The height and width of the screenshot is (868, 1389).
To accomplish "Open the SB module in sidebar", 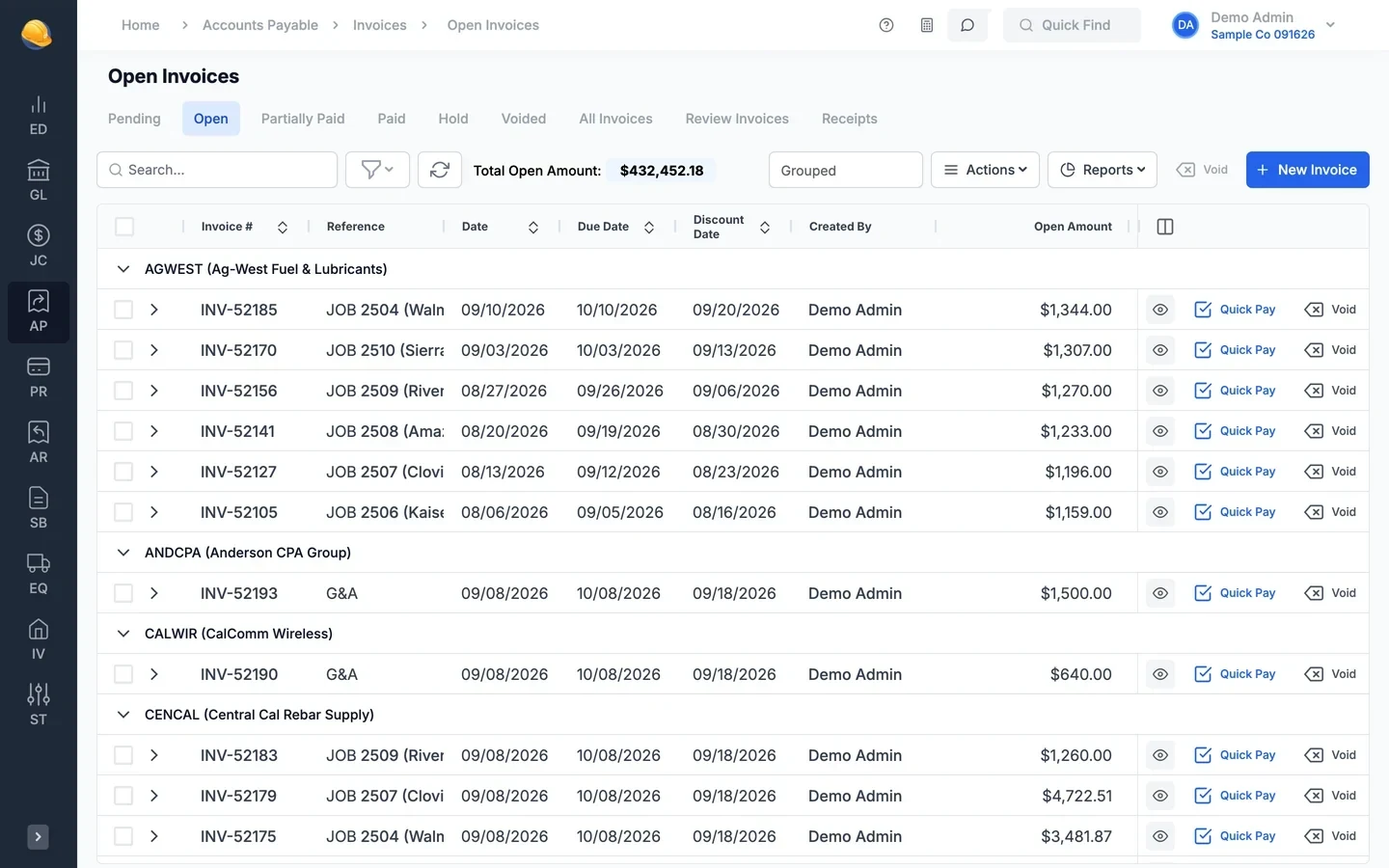I will click(x=39, y=509).
